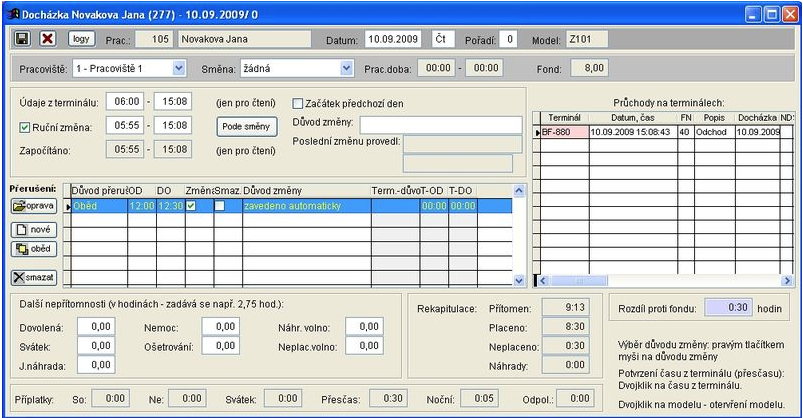Click the Svátek hours field in absences
The image size is (803, 418).
coord(96,346)
